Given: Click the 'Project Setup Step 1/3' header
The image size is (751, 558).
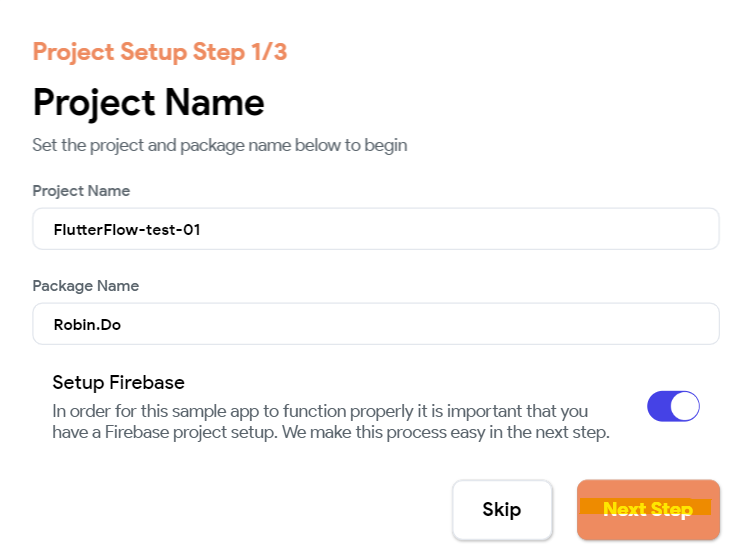Looking at the screenshot, I should tap(160, 52).
